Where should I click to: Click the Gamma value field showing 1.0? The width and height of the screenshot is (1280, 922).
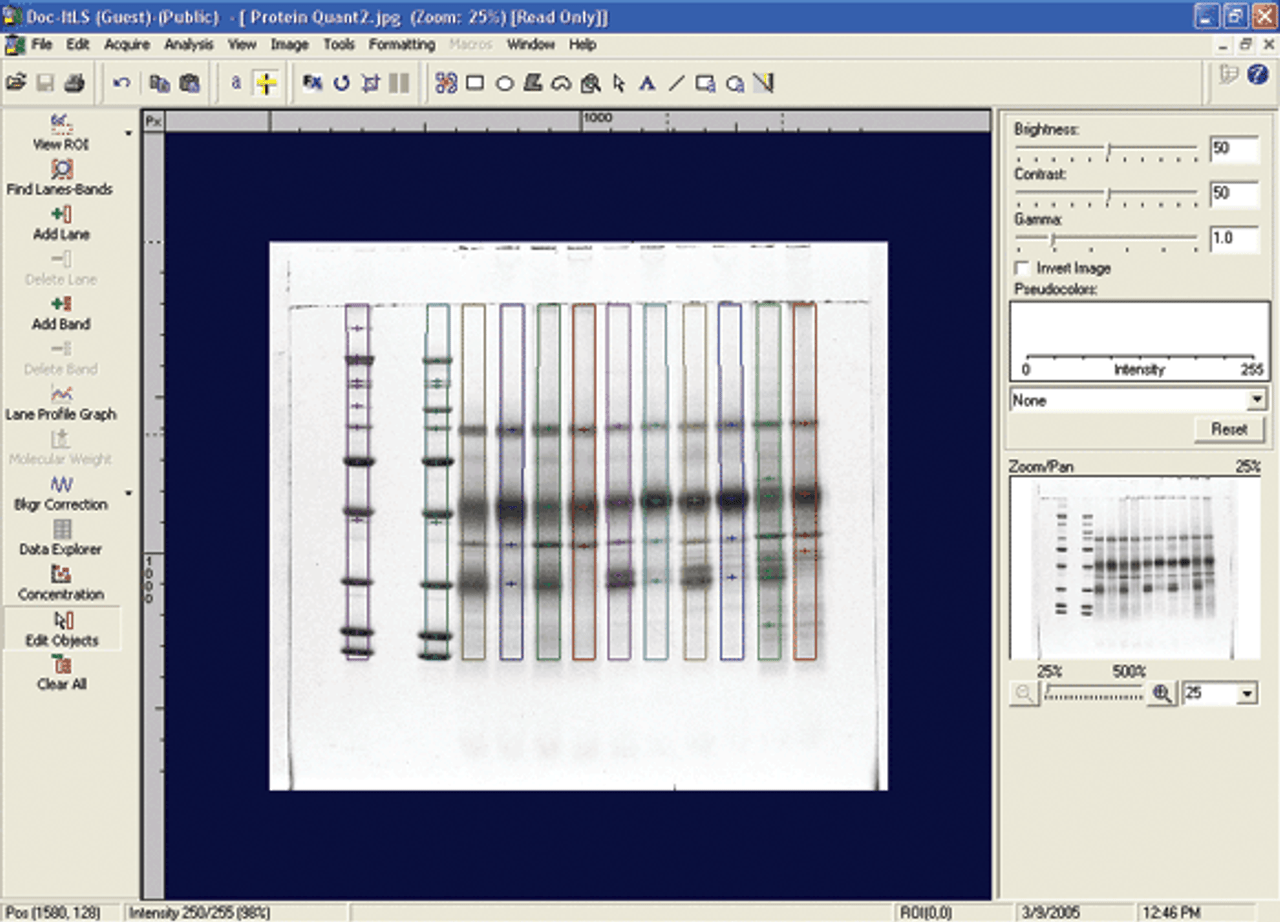tap(1233, 238)
